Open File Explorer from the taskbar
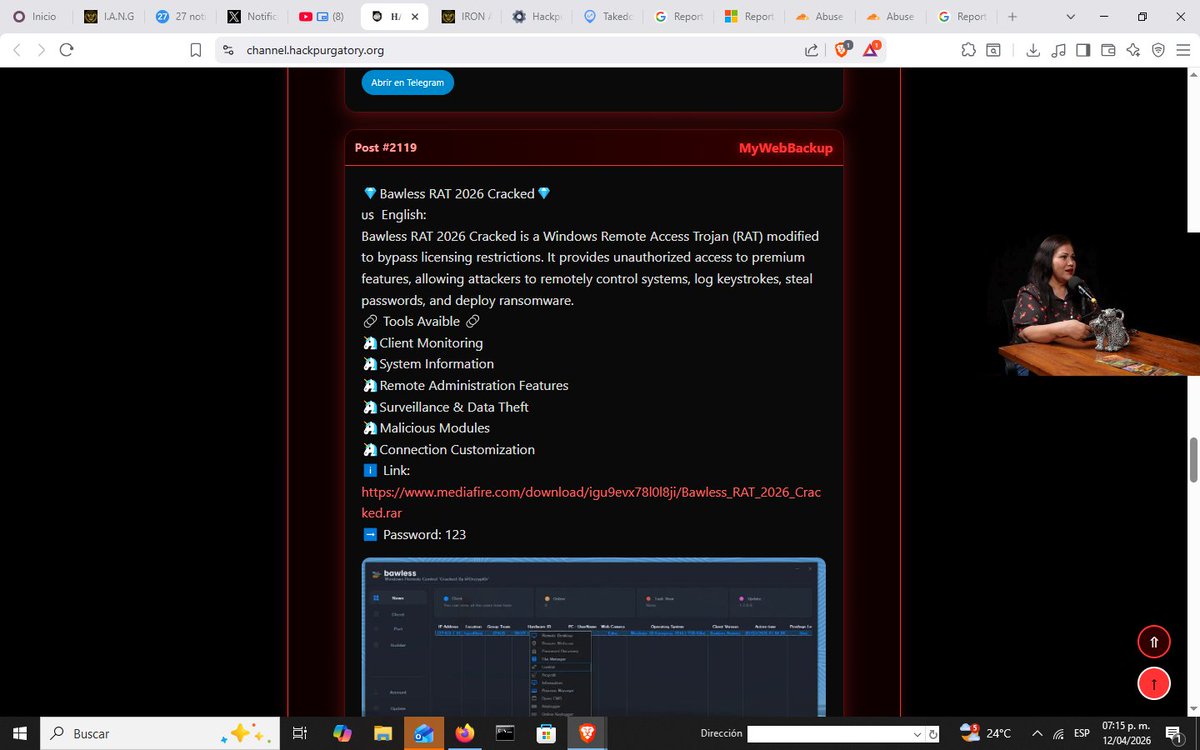This screenshot has width=1200, height=750. click(x=383, y=733)
